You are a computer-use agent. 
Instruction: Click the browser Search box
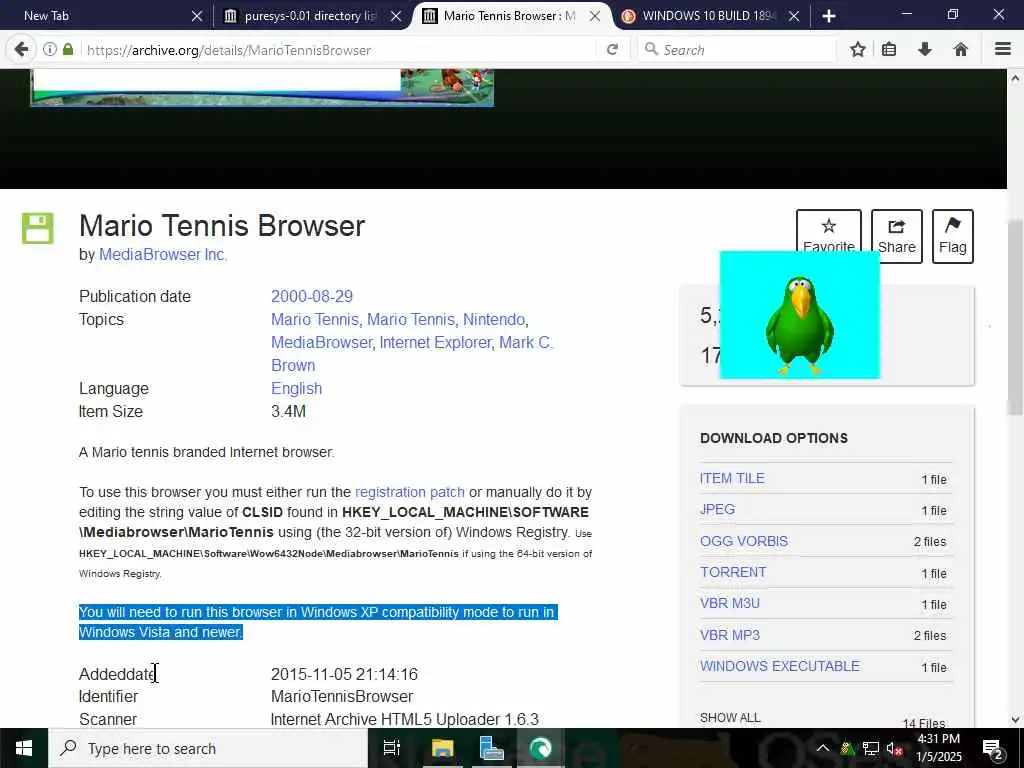[x=737, y=50]
